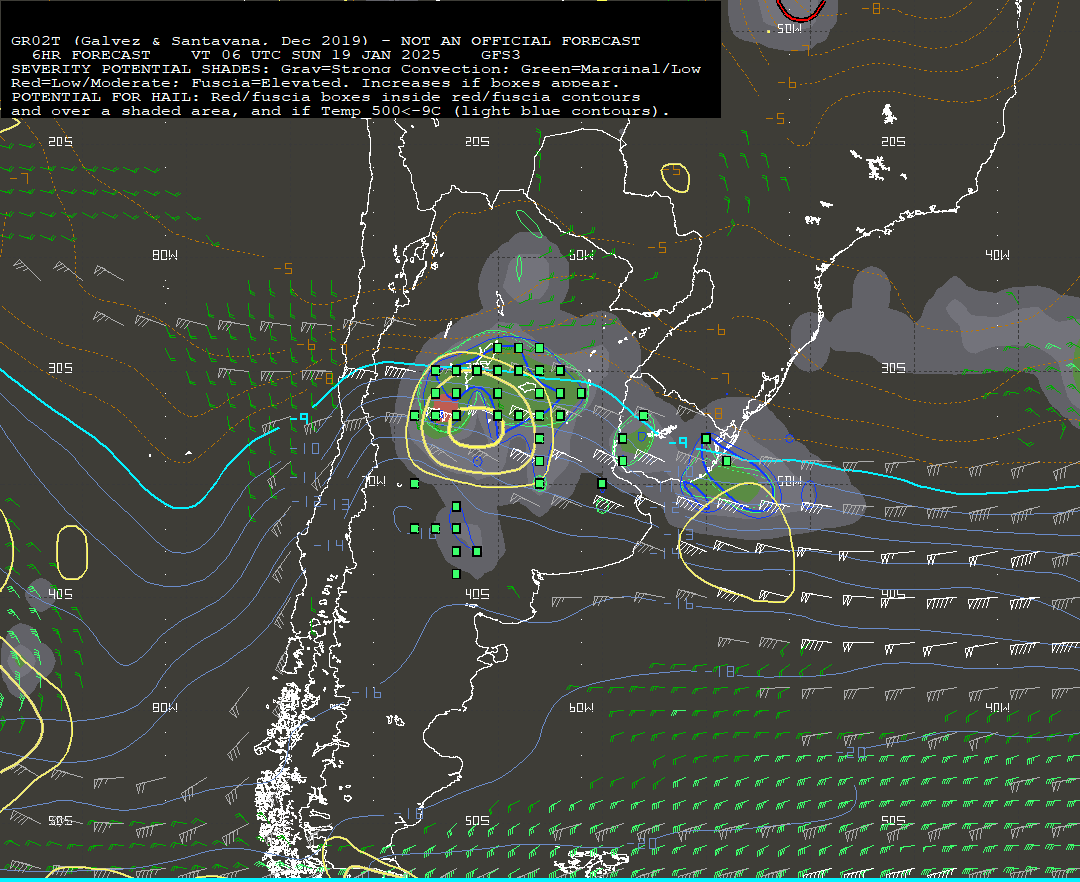
Task: Click the red contour at the top edge
Action: tap(801, 10)
